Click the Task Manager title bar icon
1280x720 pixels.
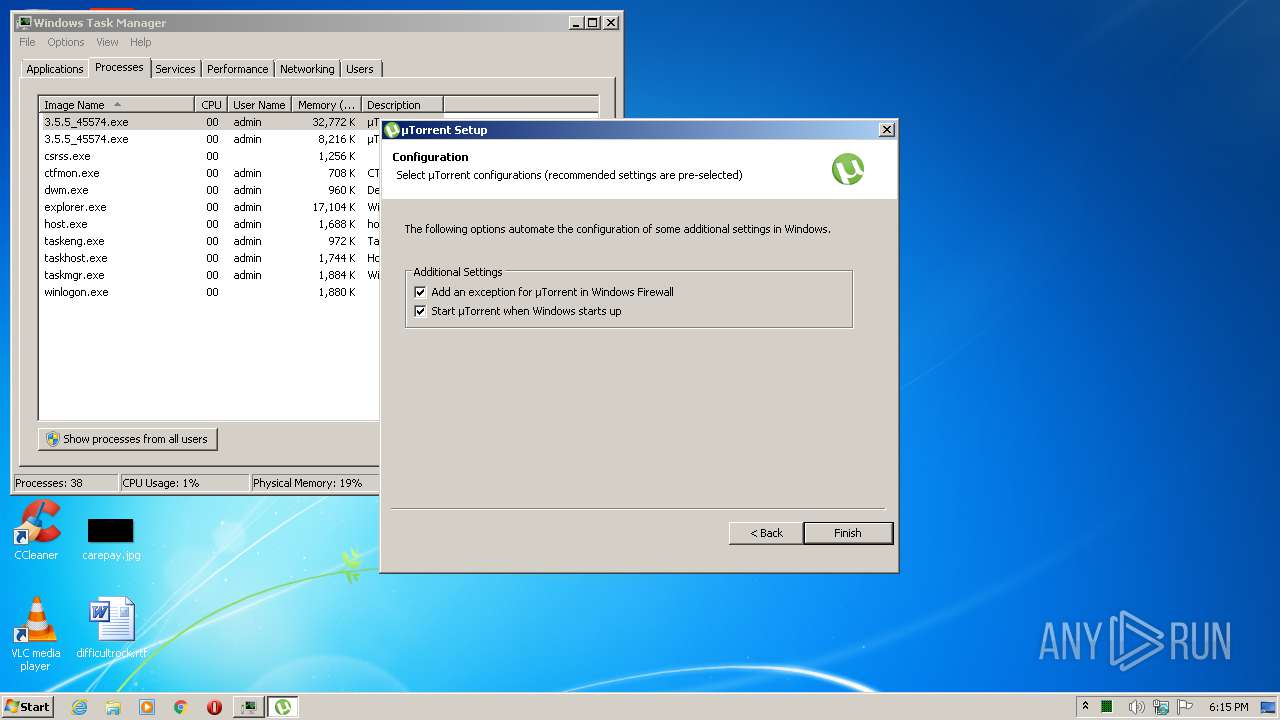tap(24, 22)
